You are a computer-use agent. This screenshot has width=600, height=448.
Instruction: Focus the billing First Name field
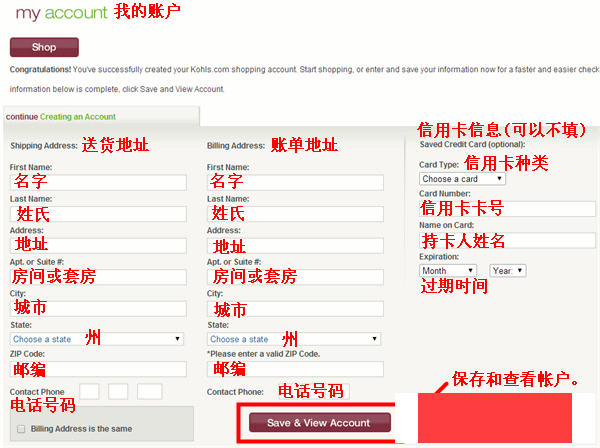(295, 182)
